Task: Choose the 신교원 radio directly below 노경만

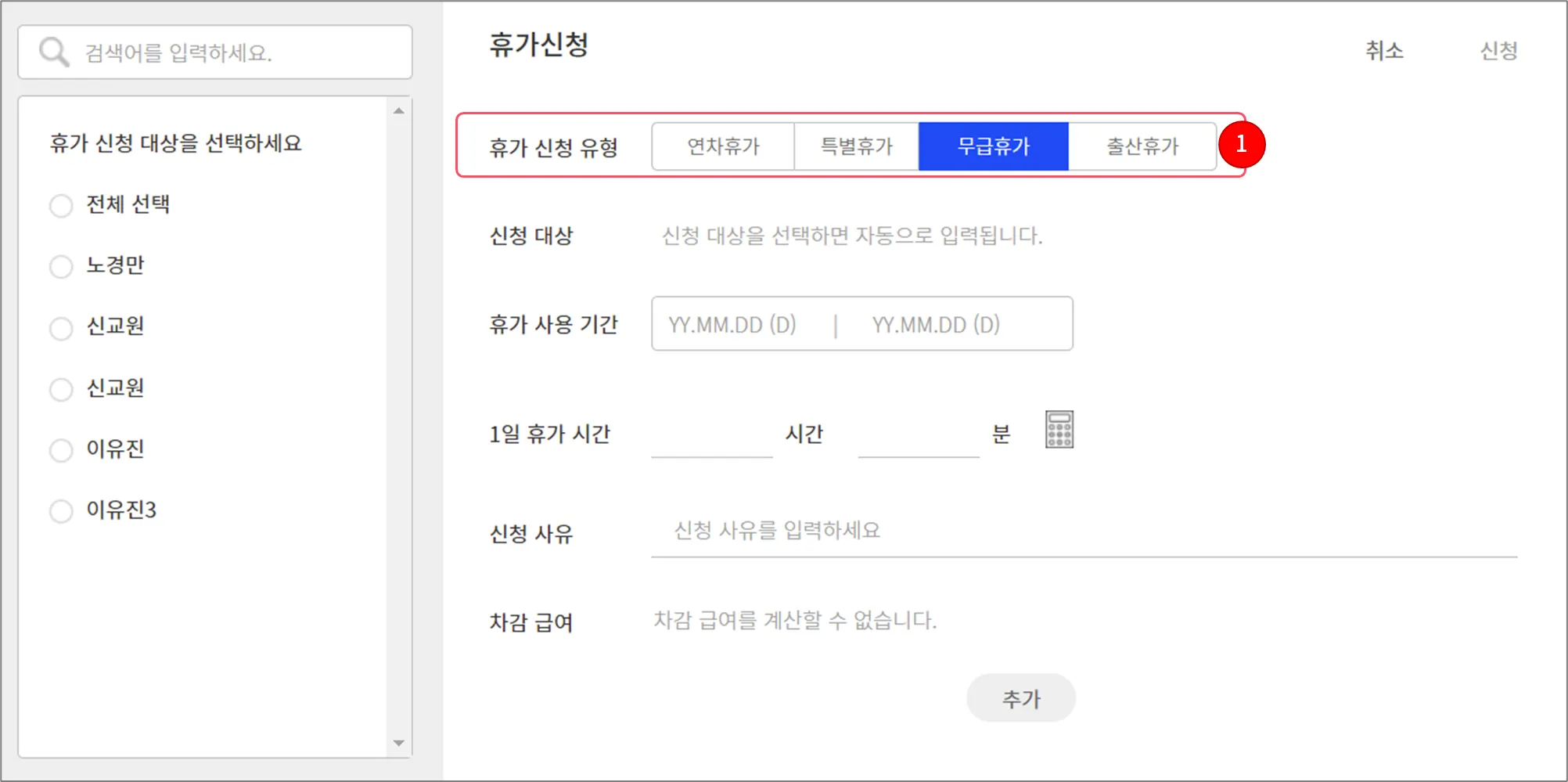Action: pos(61,328)
